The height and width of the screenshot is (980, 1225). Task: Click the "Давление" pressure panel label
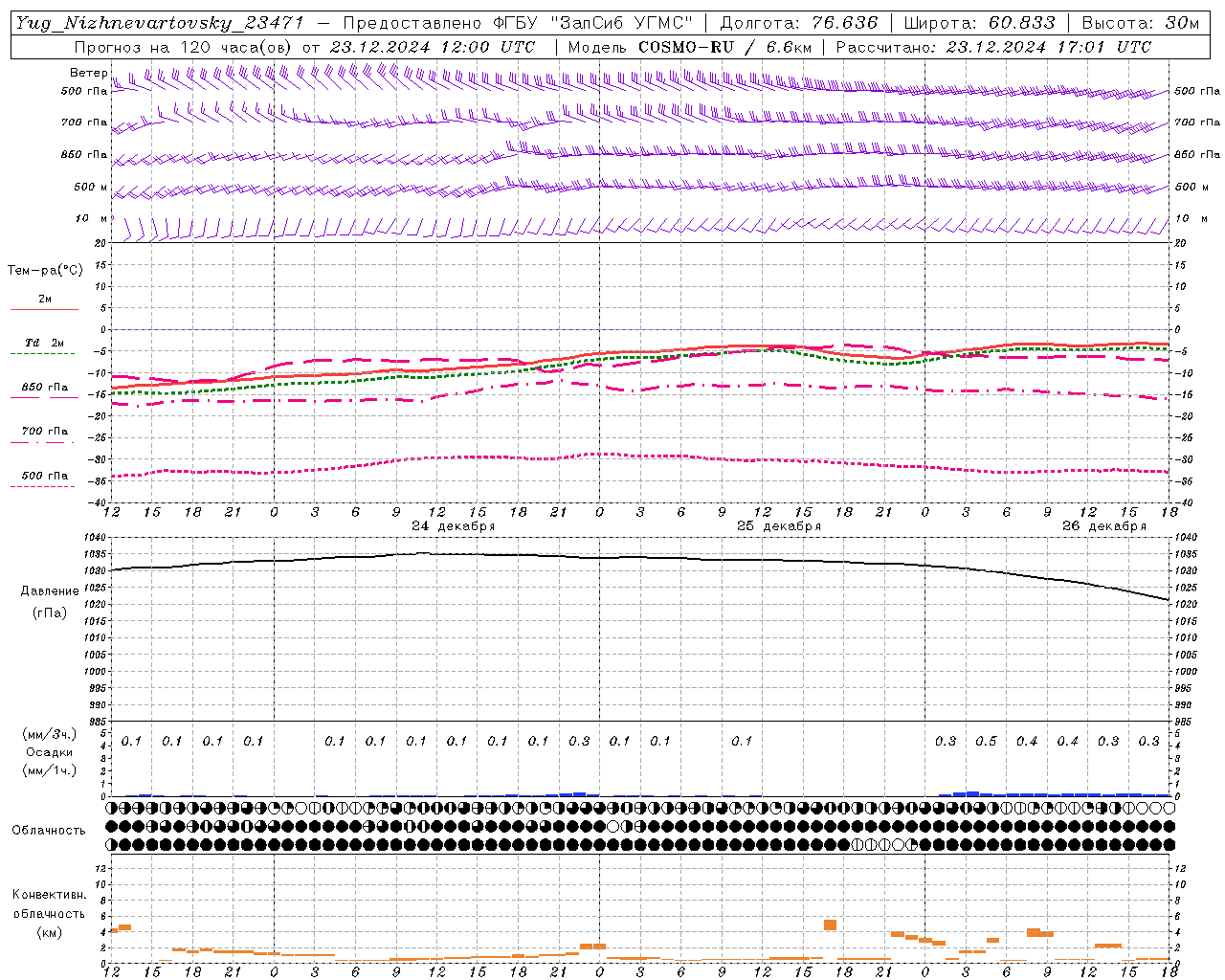coord(50,591)
